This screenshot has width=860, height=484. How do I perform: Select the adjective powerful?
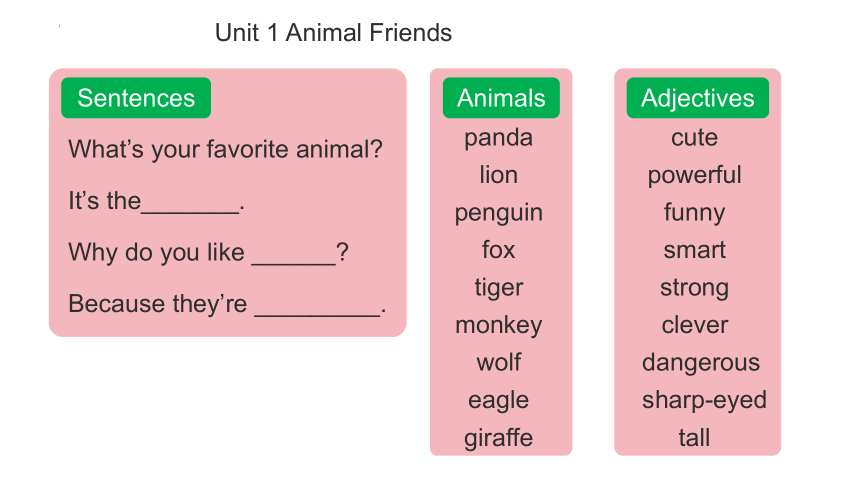tap(694, 176)
